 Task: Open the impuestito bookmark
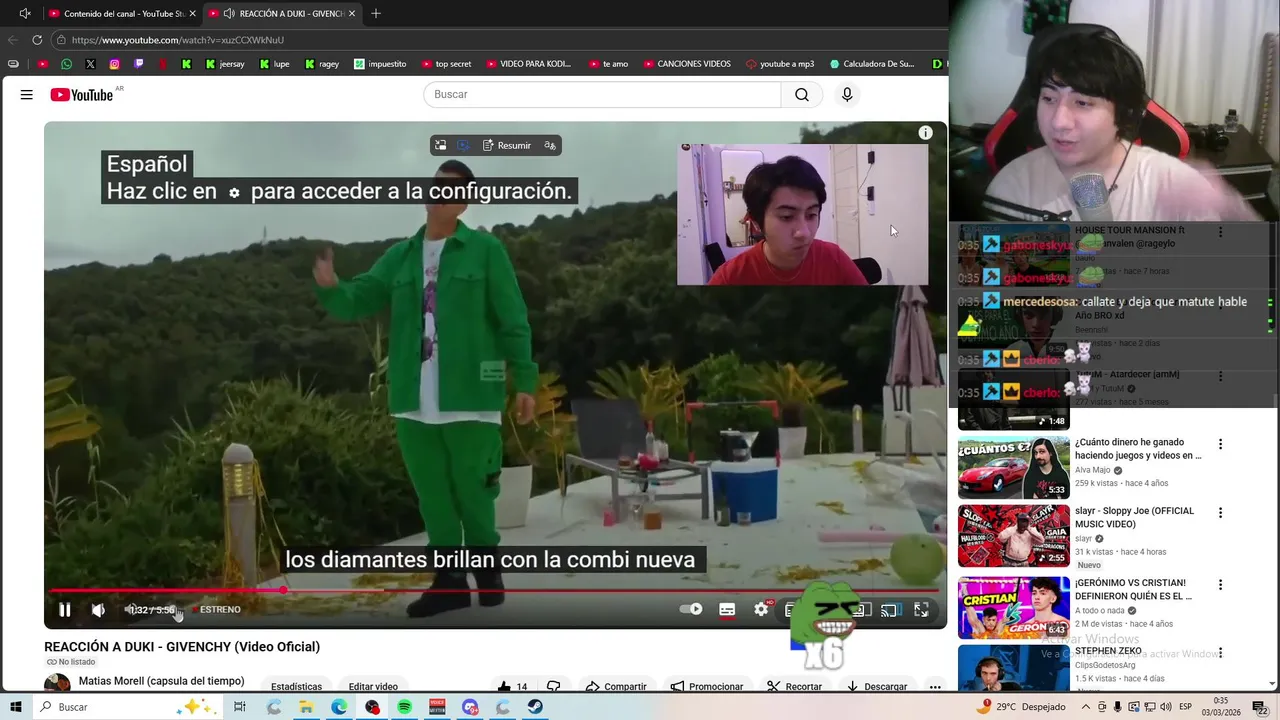point(380,64)
